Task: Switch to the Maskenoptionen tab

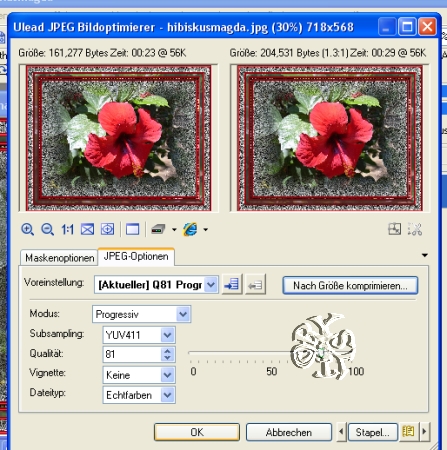Action: point(59,258)
